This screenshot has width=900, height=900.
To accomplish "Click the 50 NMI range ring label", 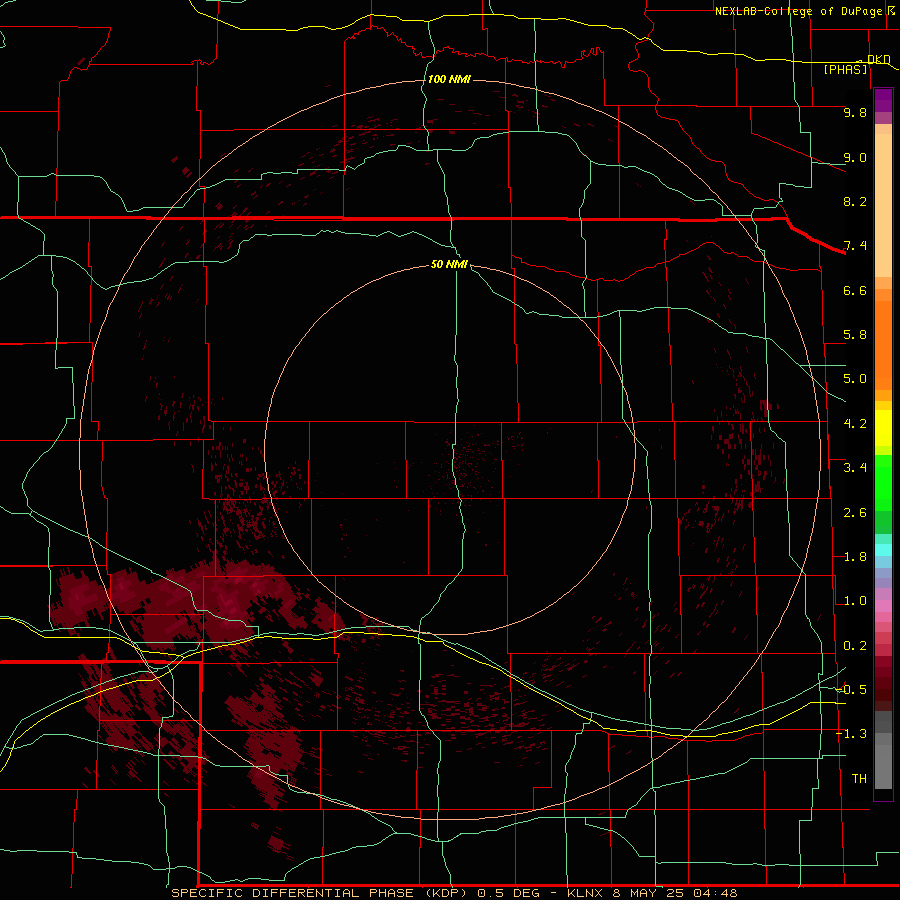I will [449, 264].
